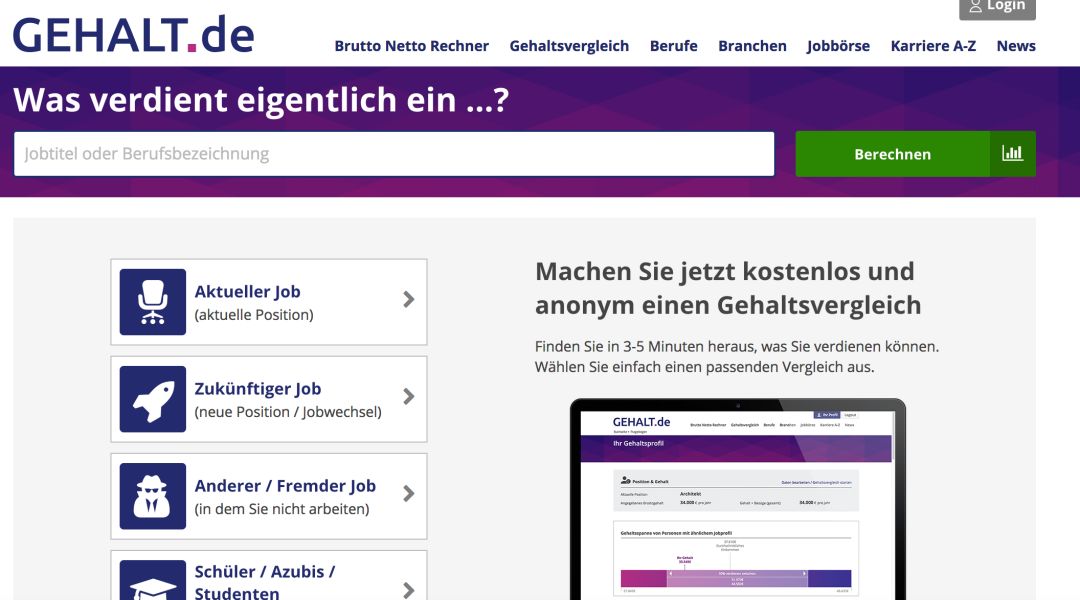Click the '(neue Position / Jobwechsel)' subtitle text
Viewport: 1080px width, 600px height.
[288, 412]
